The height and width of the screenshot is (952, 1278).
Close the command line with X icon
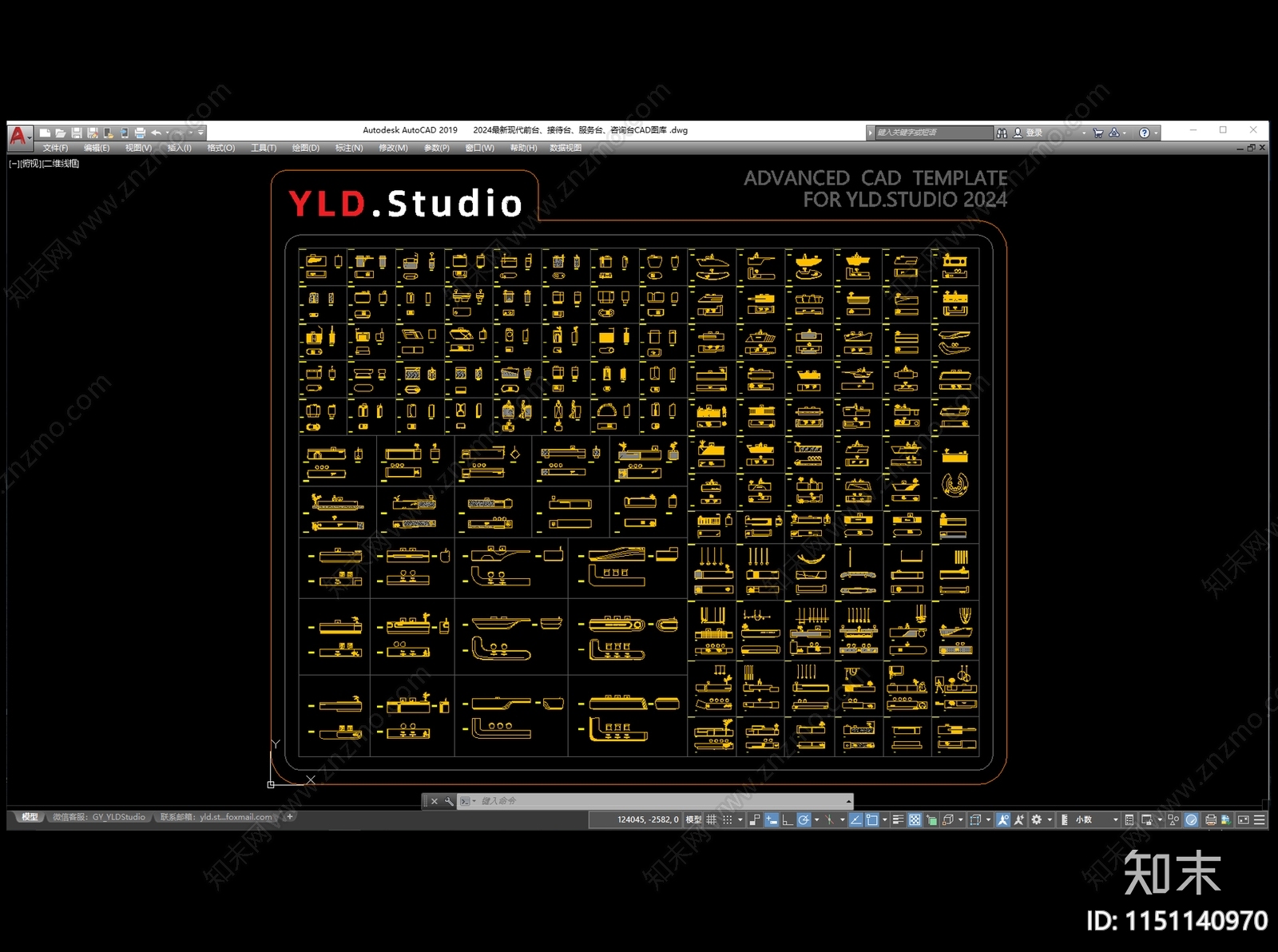pos(435,801)
